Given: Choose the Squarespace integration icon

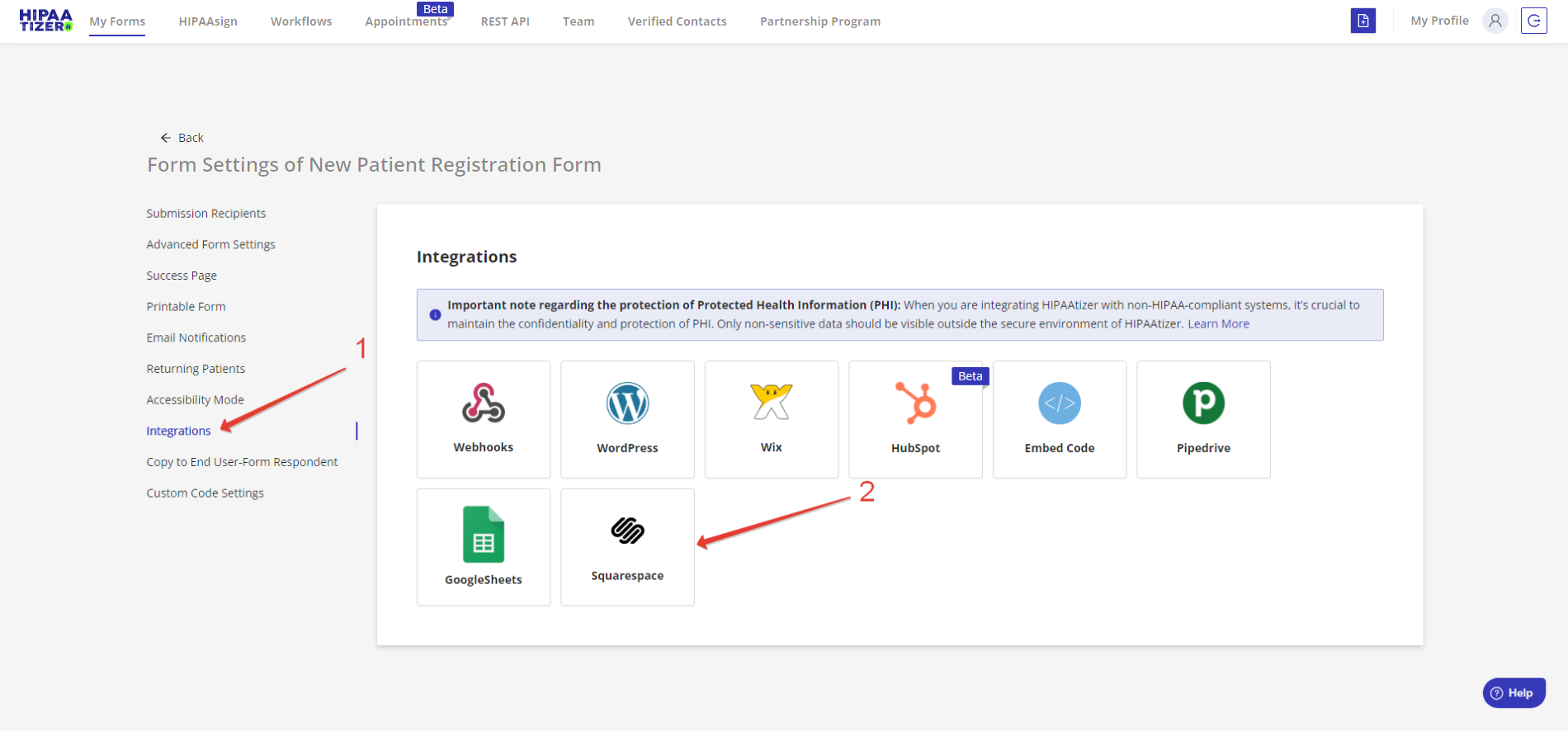Looking at the screenshot, I should [x=627, y=531].
